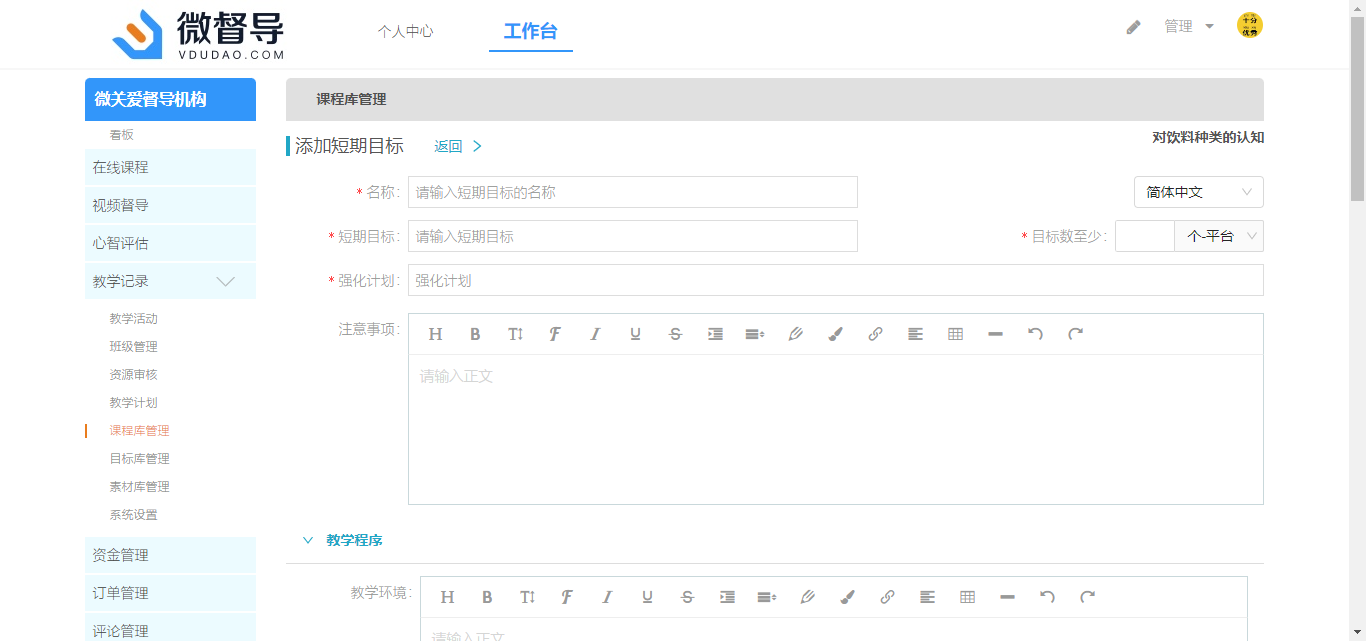Open text color pen in 教学环境 editor
This screenshot has width=1366, height=641.
click(x=807, y=597)
